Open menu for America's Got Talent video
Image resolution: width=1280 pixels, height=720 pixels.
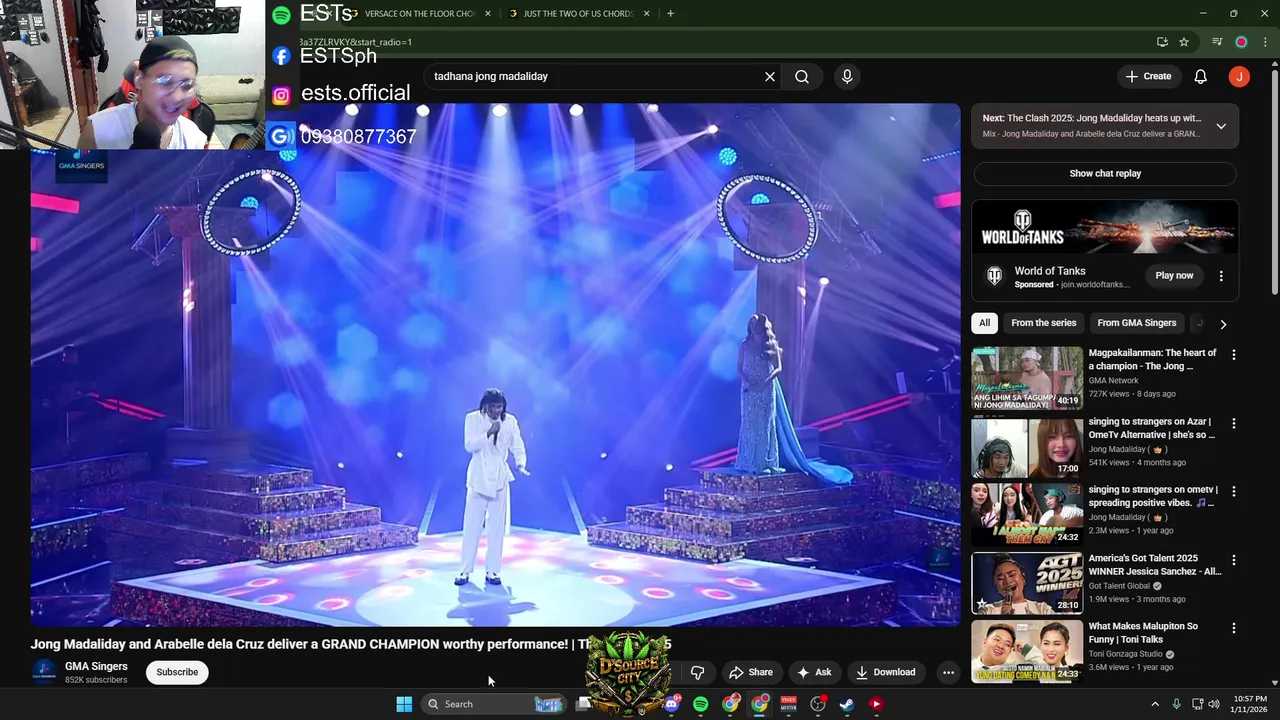tap(1233, 560)
